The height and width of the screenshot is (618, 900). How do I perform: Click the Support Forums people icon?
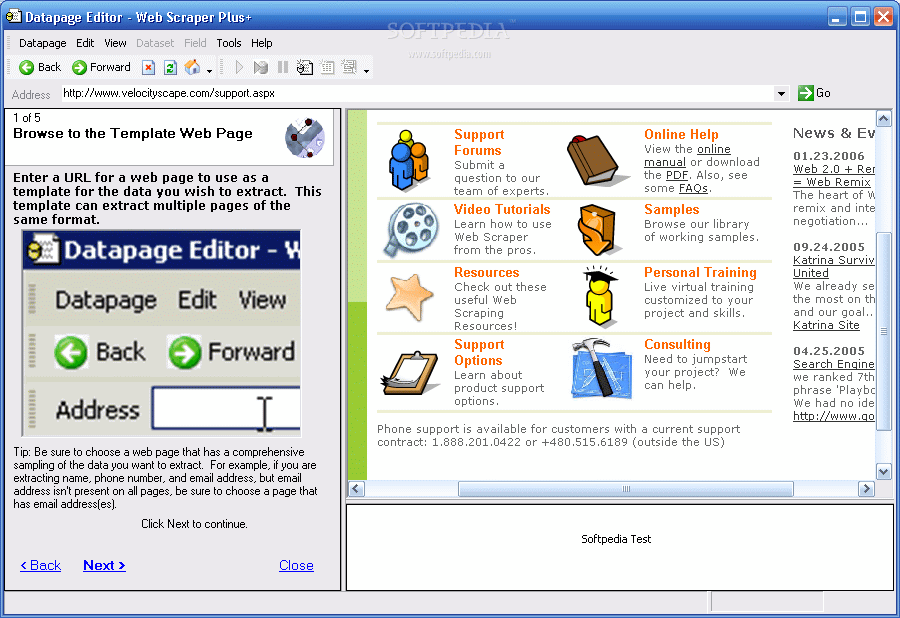(x=408, y=160)
